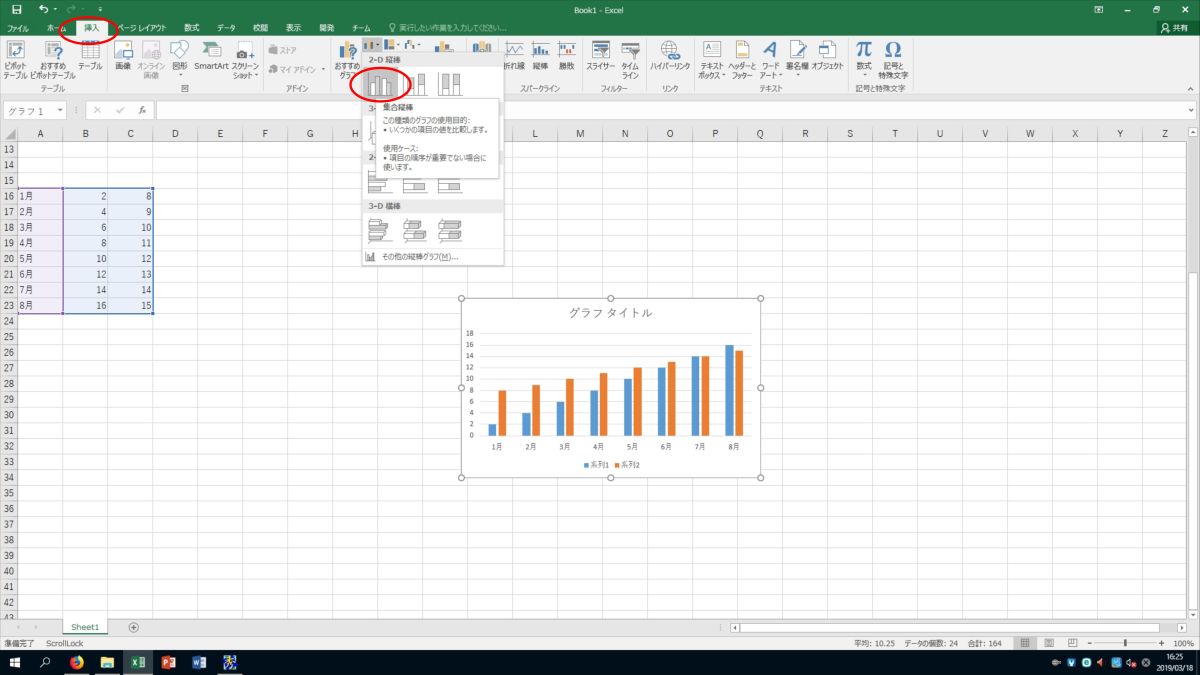Image resolution: width=1200 pixels, height=675 pixels.
Task: Insert an image via 画像 button
Action: tap(123, 57)
